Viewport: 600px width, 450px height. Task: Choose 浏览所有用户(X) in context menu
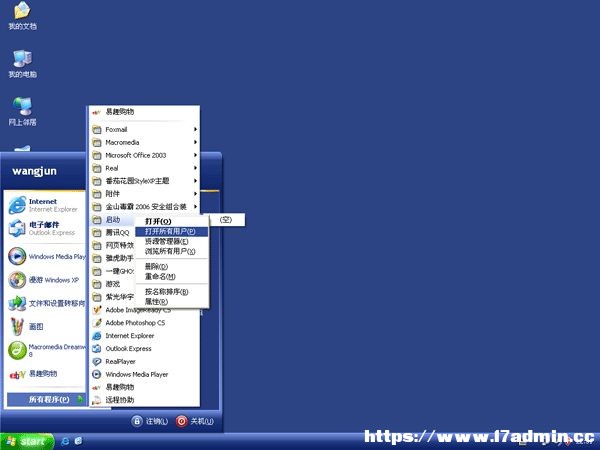(x=172, y=251)
